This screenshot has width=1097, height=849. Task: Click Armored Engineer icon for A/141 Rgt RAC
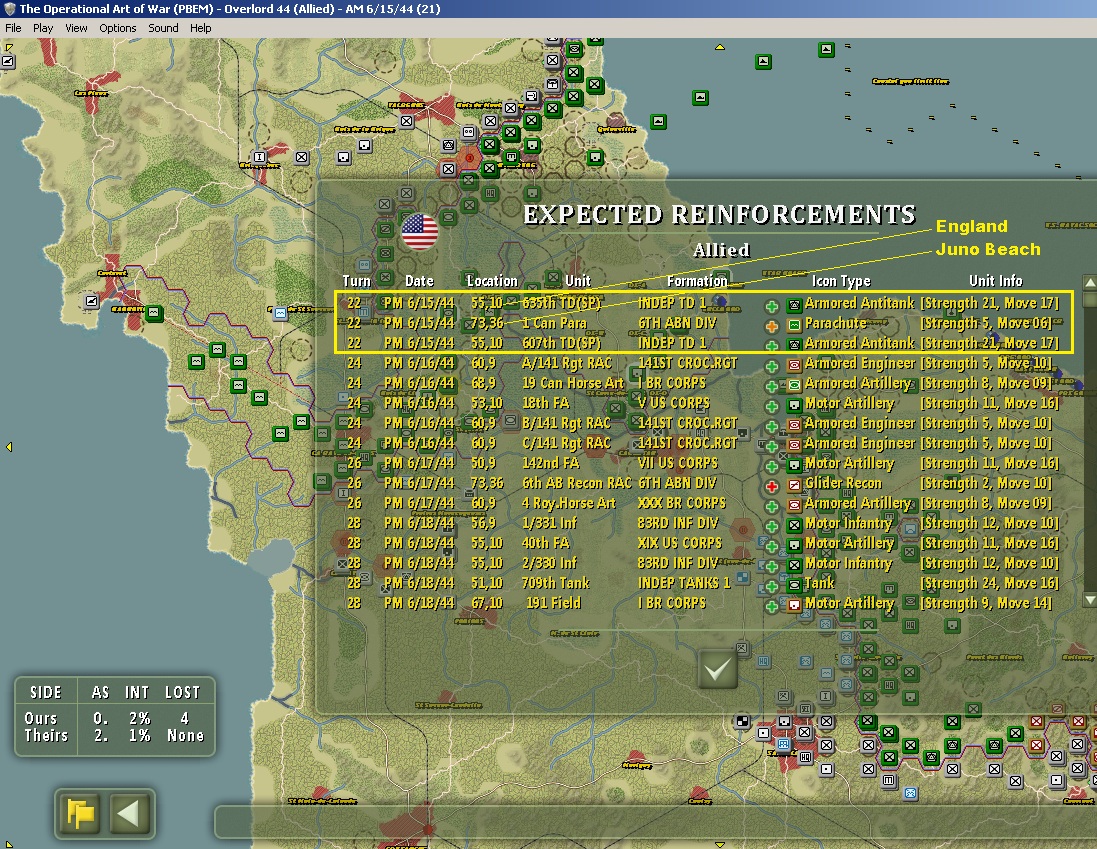pos(794,365)
